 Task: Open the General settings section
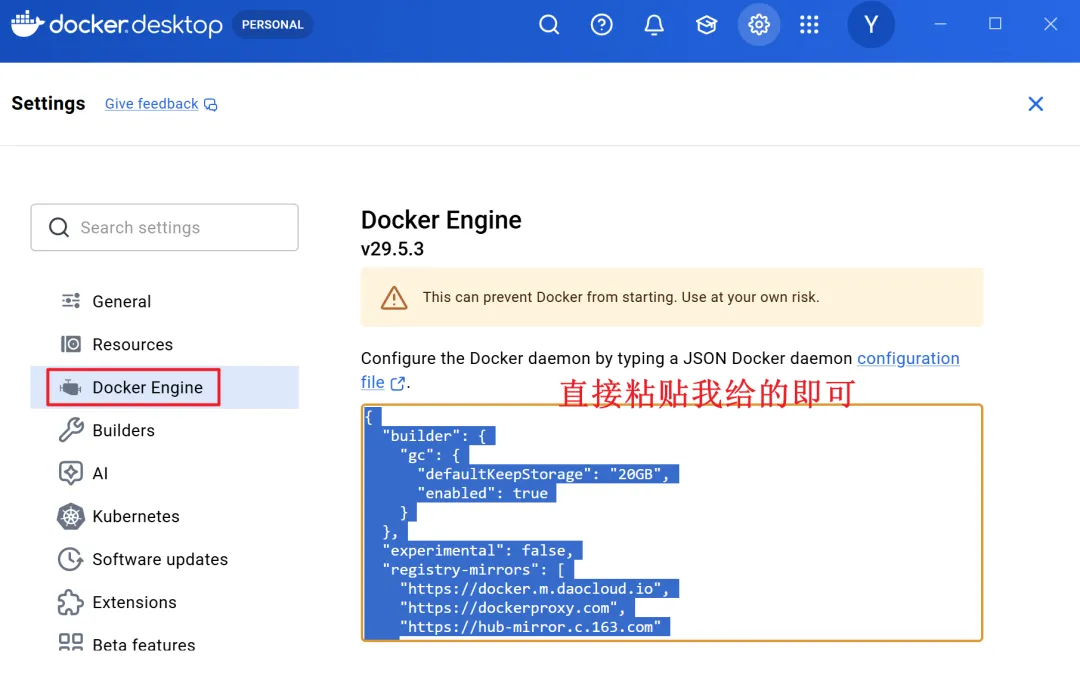tap(165, 302)
